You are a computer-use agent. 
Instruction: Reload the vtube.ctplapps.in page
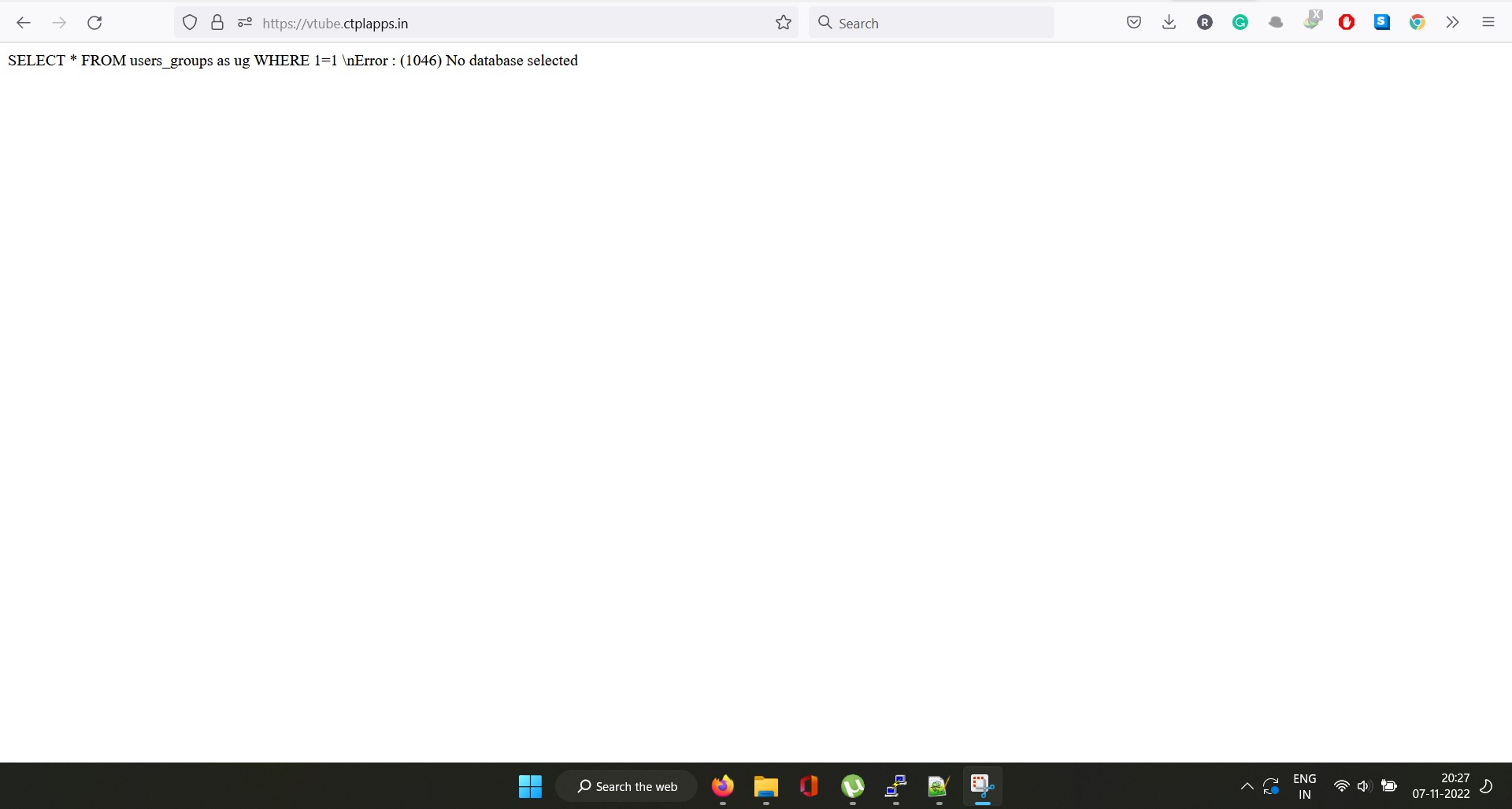94,22
